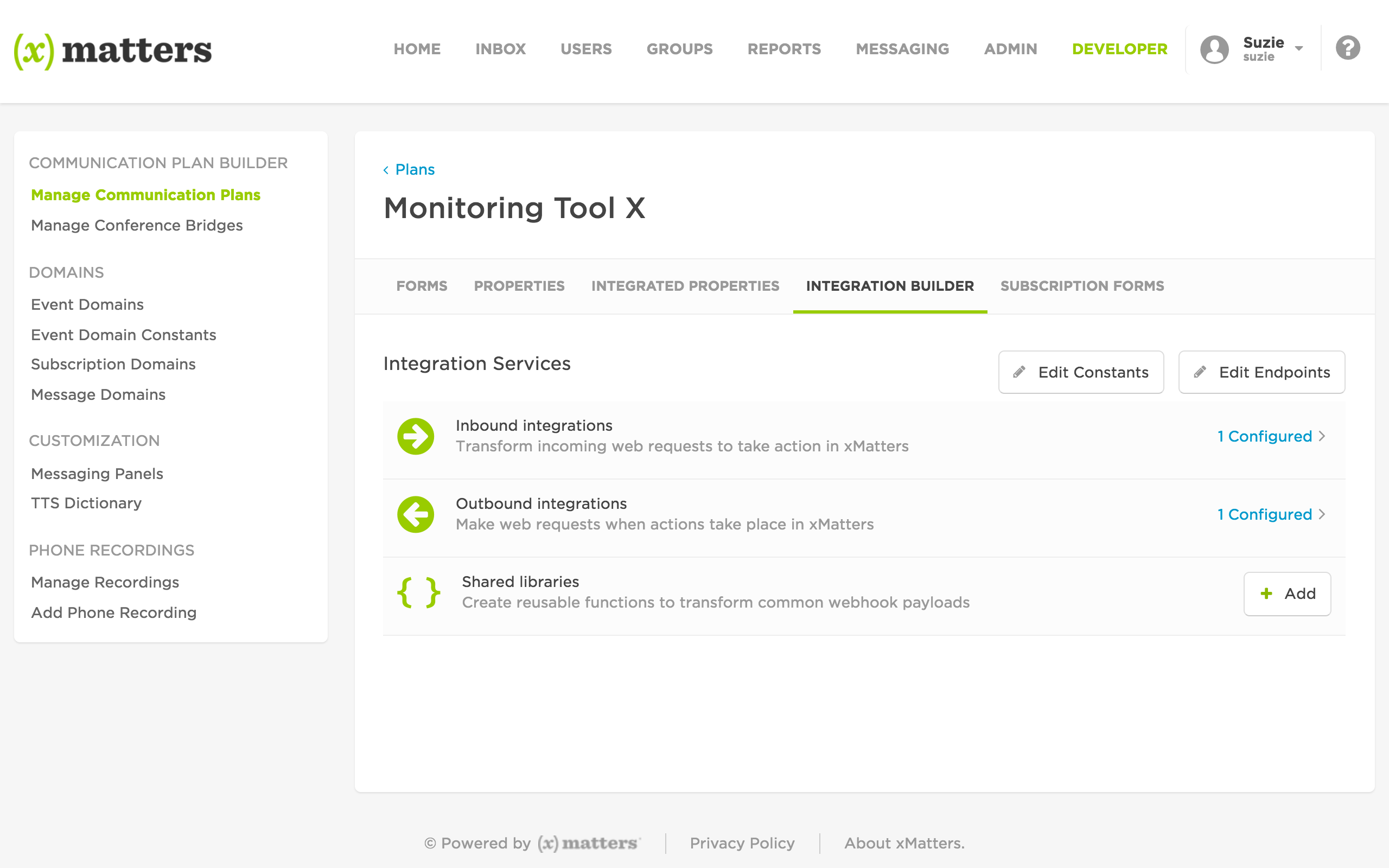Viewport: 1389px width, 868px height.
Task: Expand the Outbound integrations Configured chevron
Action: 1322,514
